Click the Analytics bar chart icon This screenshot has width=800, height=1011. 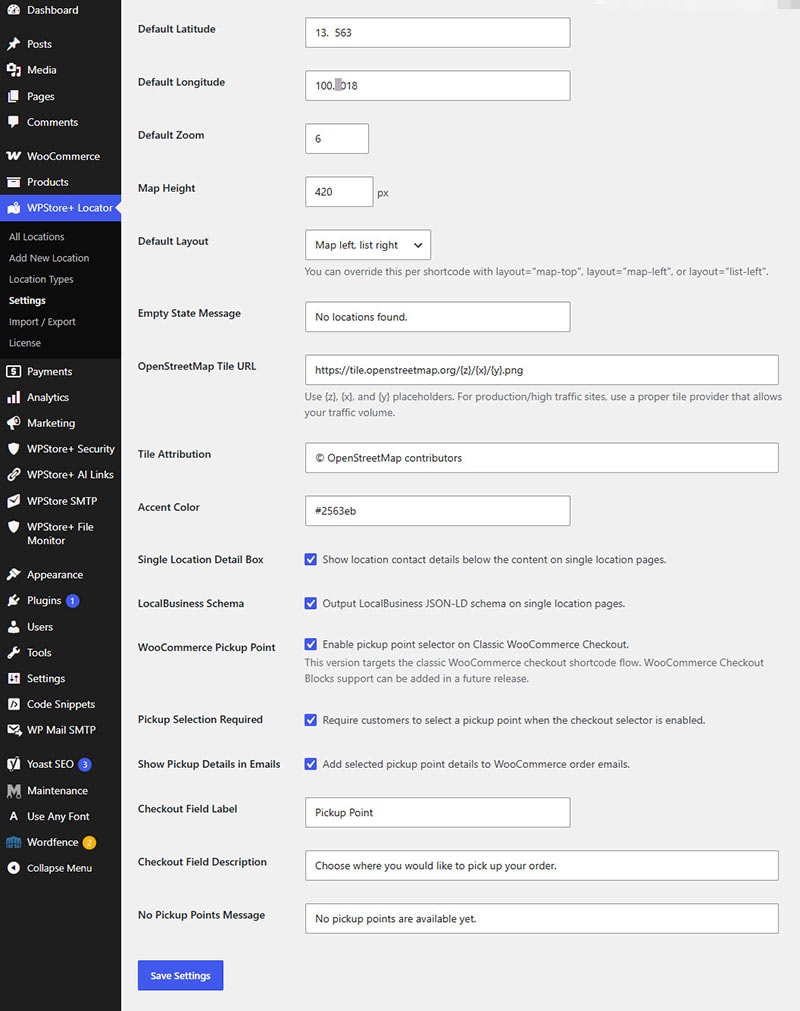[14, 397]
